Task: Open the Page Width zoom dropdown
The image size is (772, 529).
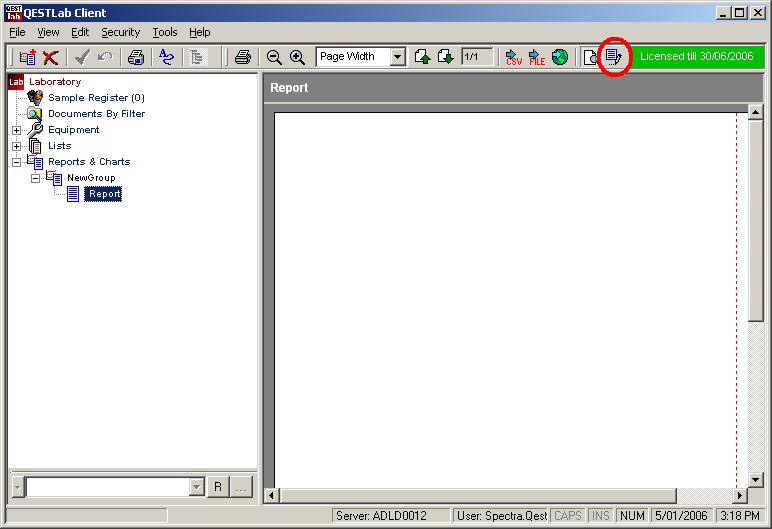Action: pyautogui.click(x=397, y=58)
